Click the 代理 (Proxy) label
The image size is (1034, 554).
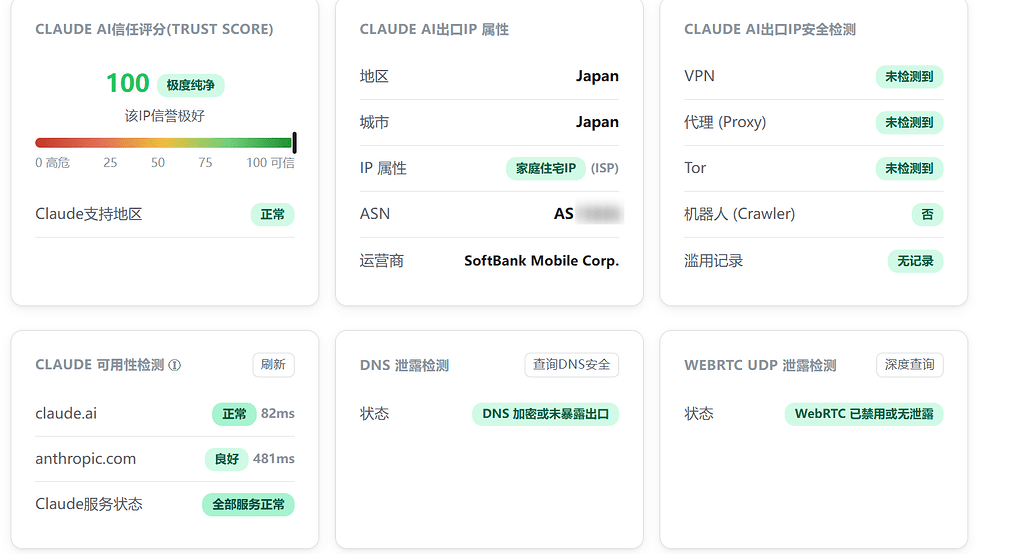pyautogui.click(x=725, y=122)
